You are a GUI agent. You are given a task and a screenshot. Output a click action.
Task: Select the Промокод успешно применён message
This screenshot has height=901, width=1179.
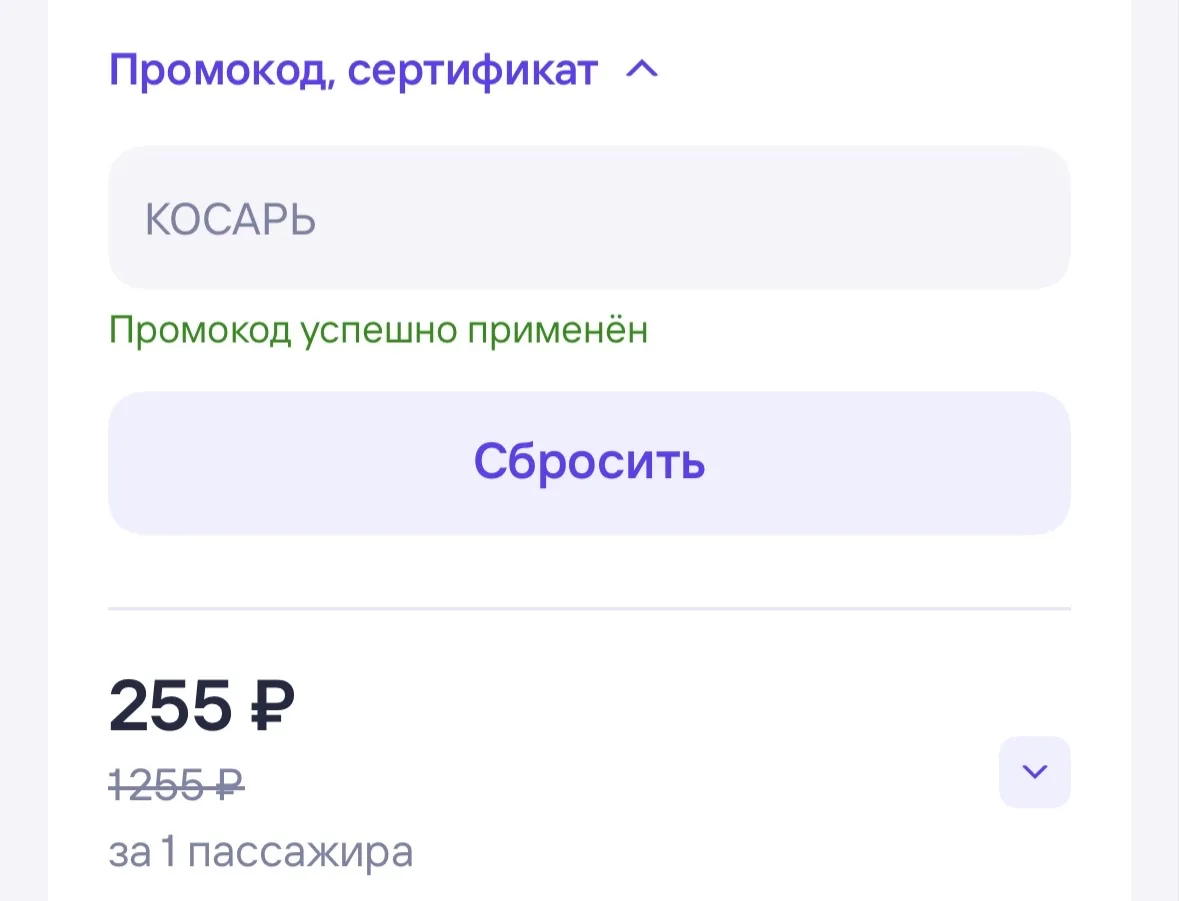click(378, 330)
